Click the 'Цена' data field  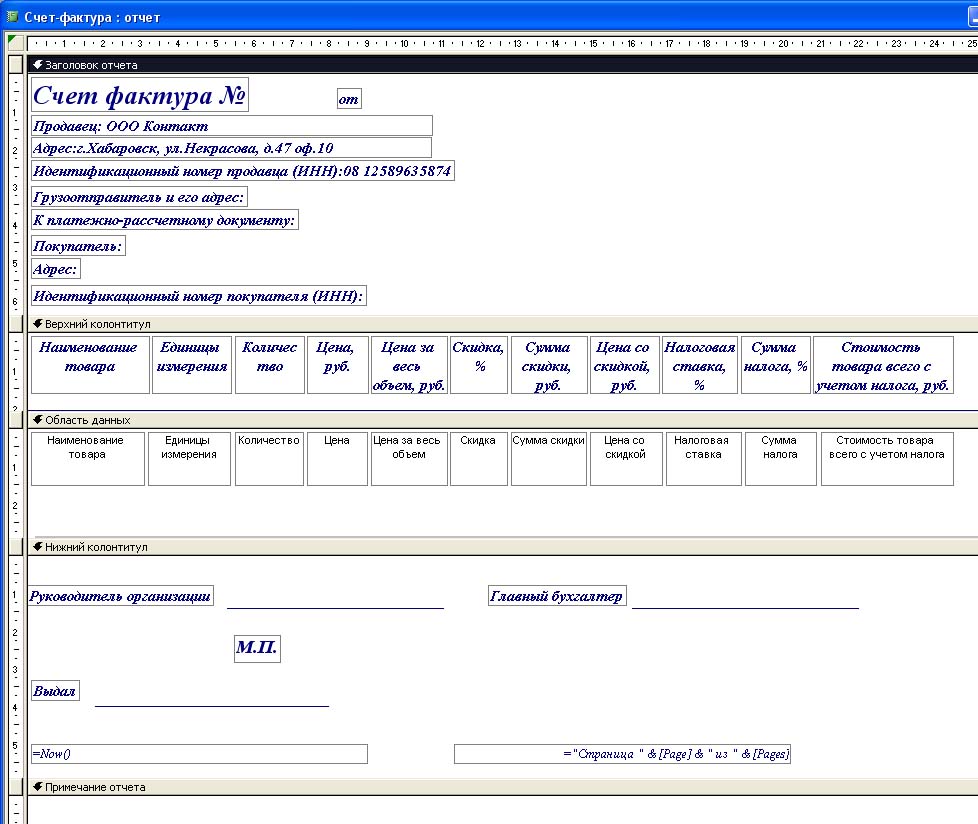coord(337,458)
